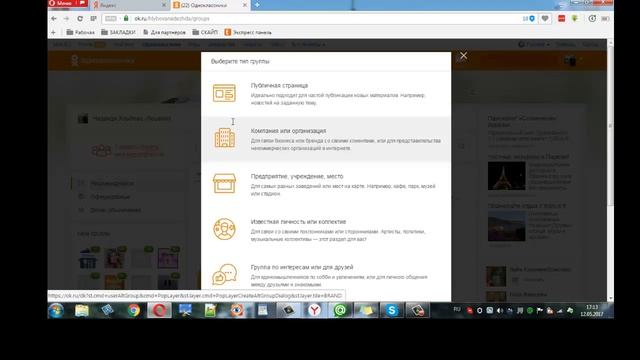Launch Google Chrome from the taskbar
Image resolution: width=640 pixels, height=360 pixels.
click(133, 311)
